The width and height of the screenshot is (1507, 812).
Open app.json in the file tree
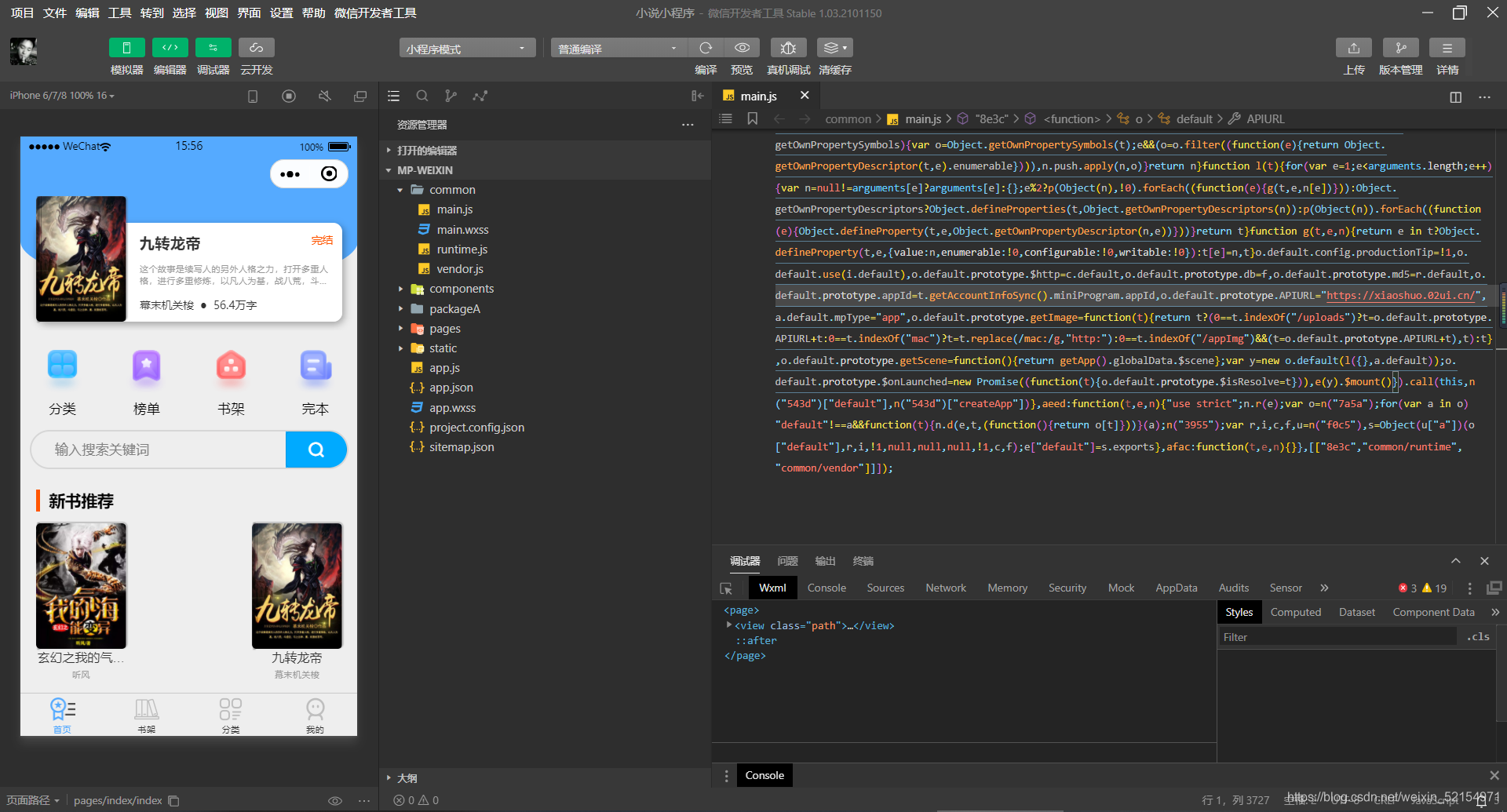[451, 388]
